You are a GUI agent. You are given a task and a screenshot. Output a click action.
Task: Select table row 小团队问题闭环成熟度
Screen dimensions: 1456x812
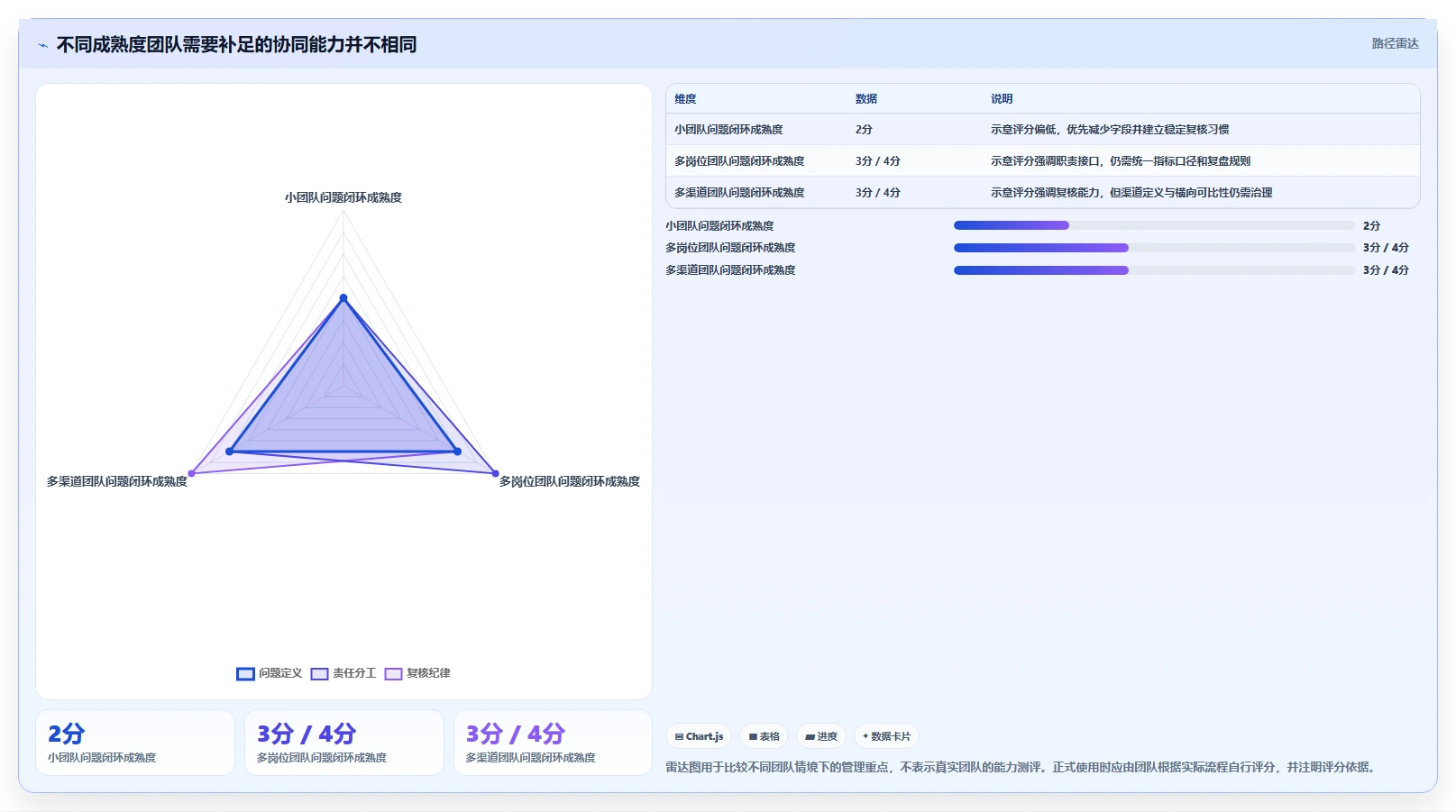click(x=1043, y=130)
